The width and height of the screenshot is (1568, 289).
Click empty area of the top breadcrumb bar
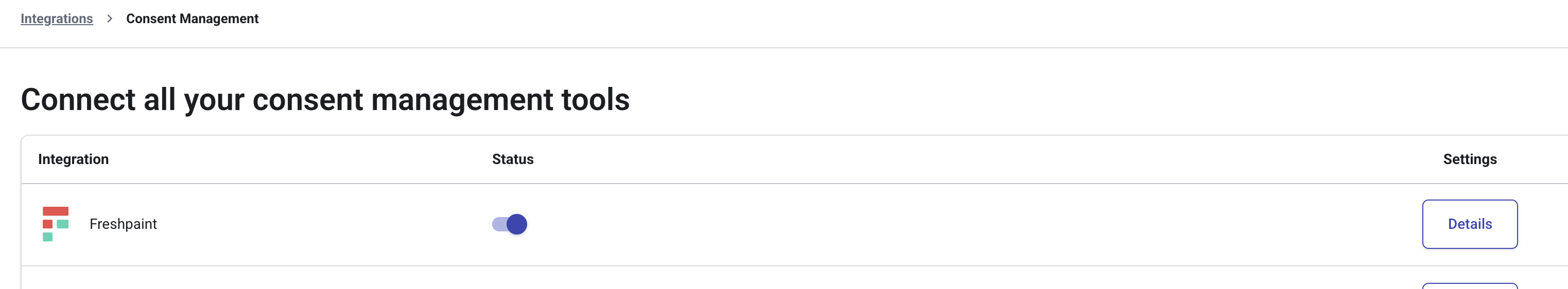pos(852,19)
